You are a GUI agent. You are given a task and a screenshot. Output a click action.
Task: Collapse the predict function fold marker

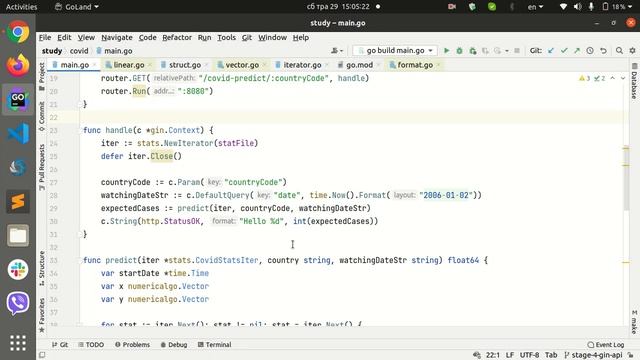(80, 260)
